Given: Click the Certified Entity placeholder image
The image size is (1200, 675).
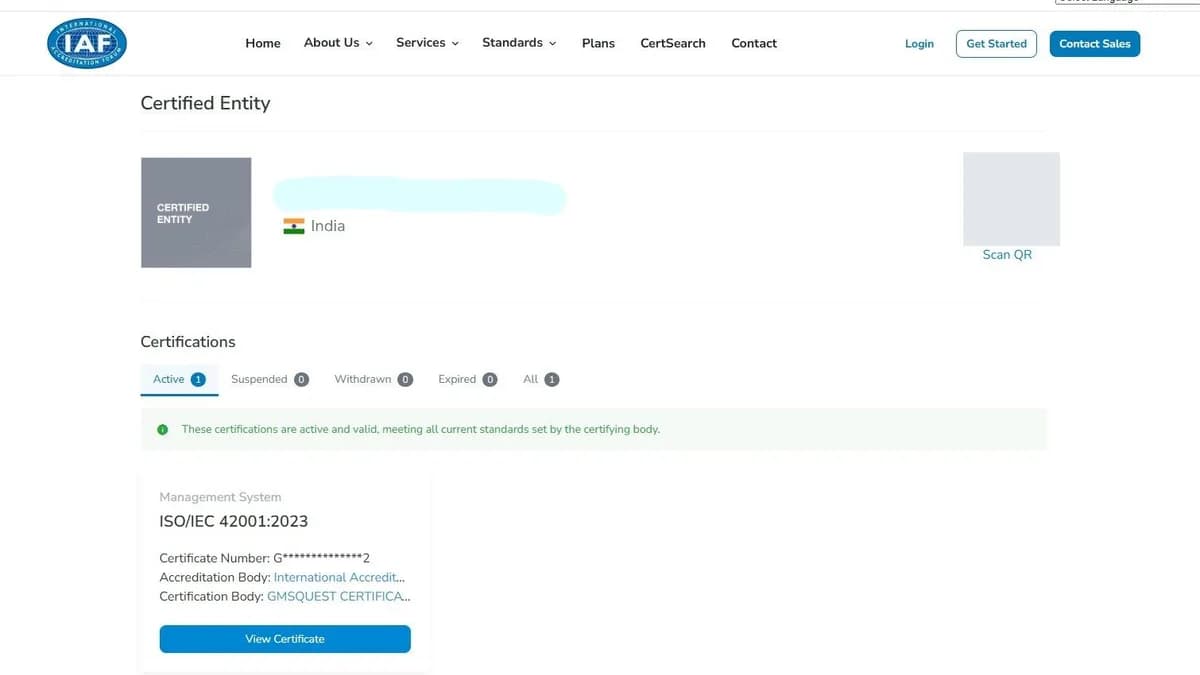Looking at the screenshot, I should coord(196,213).
